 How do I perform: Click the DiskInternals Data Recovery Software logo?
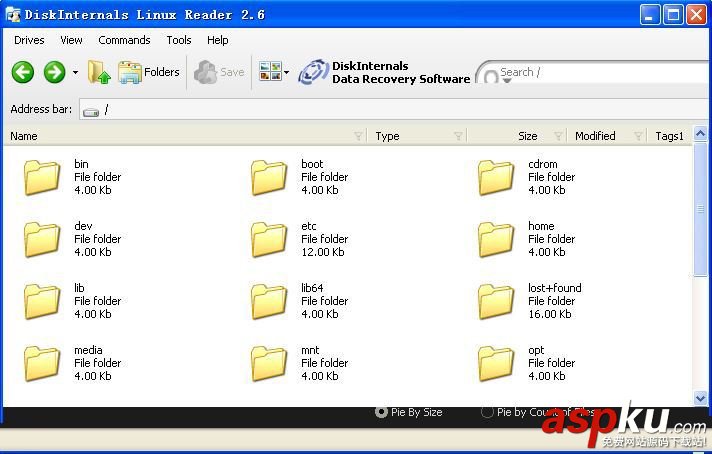click(x=384, y=72)
